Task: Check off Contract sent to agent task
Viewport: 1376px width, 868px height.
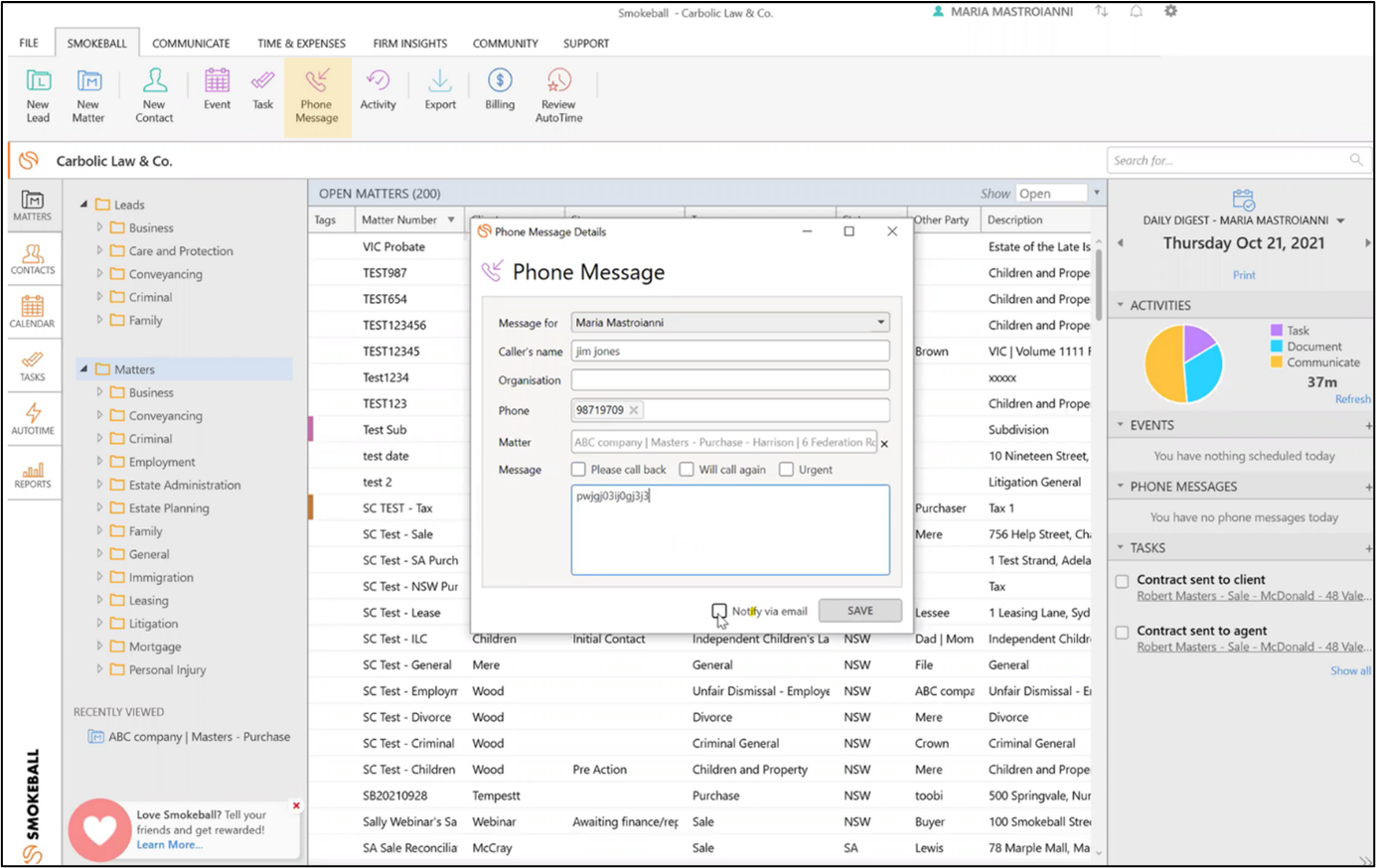Action: (1122, 633)
